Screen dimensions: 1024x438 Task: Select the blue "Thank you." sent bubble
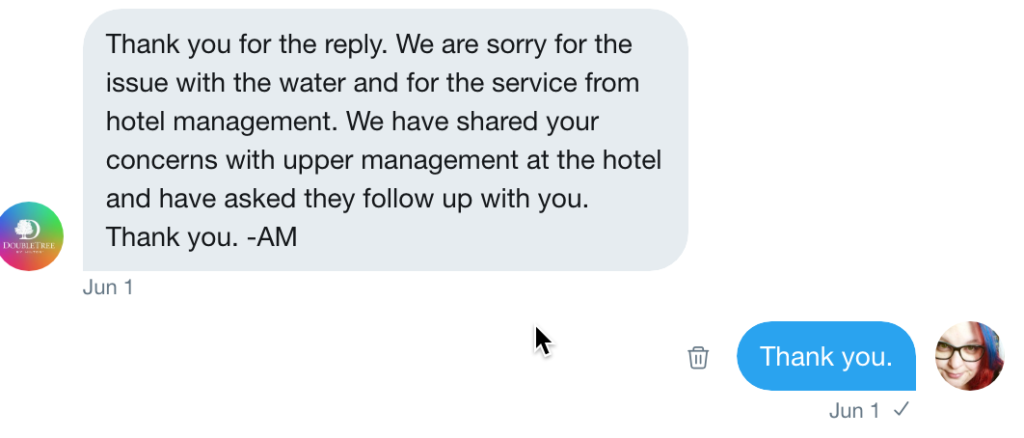825,357
